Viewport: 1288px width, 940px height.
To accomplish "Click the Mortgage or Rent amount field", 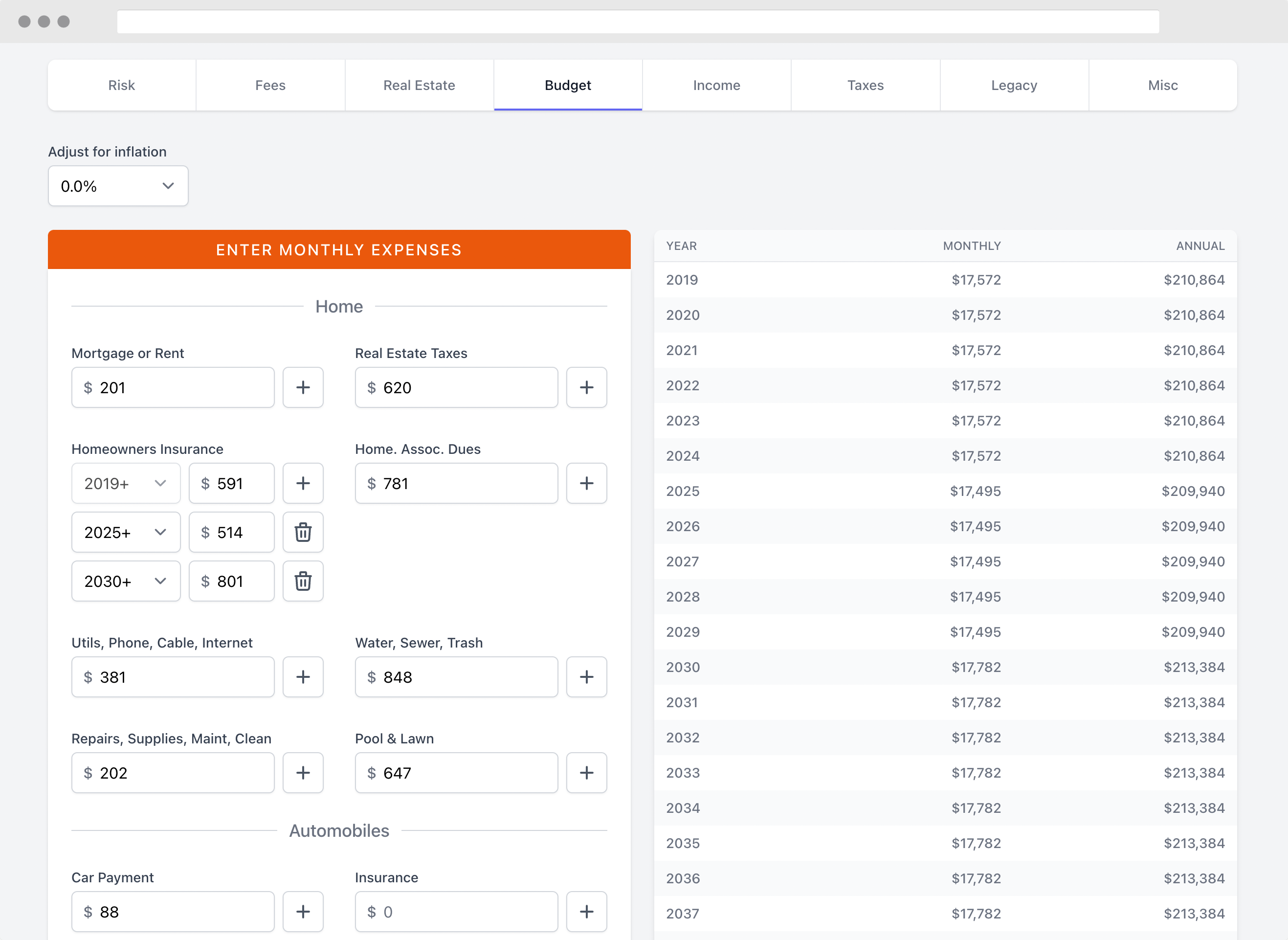I will point(182,387).
